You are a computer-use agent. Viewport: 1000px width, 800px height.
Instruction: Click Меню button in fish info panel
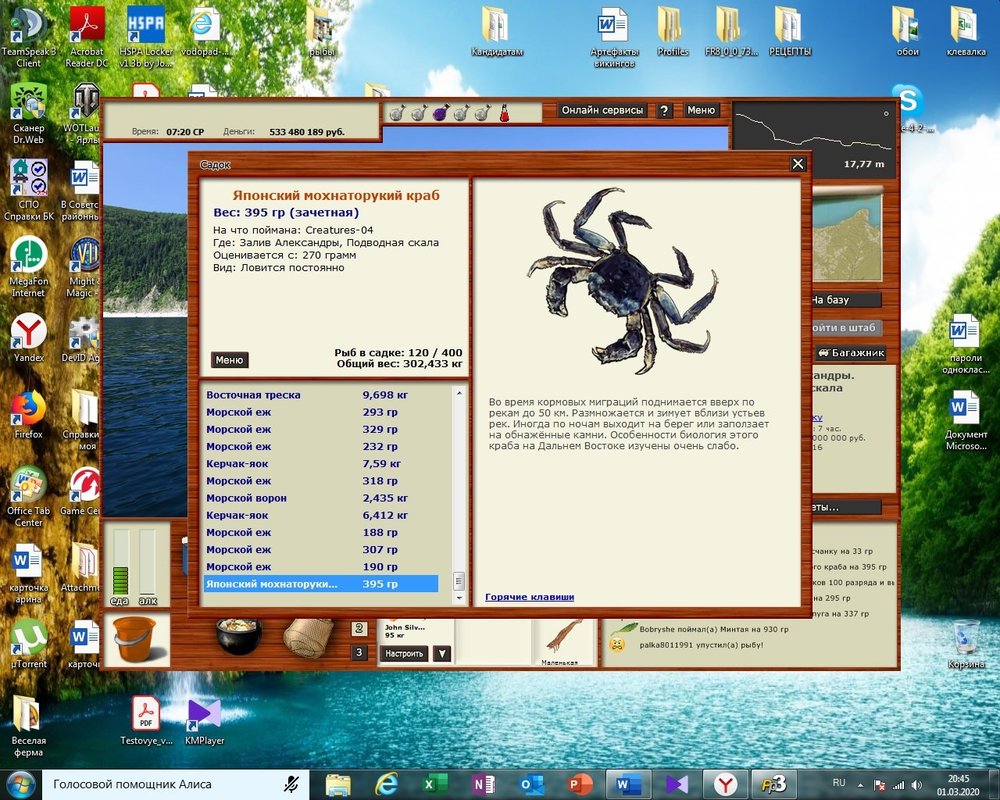click(229, 360)
